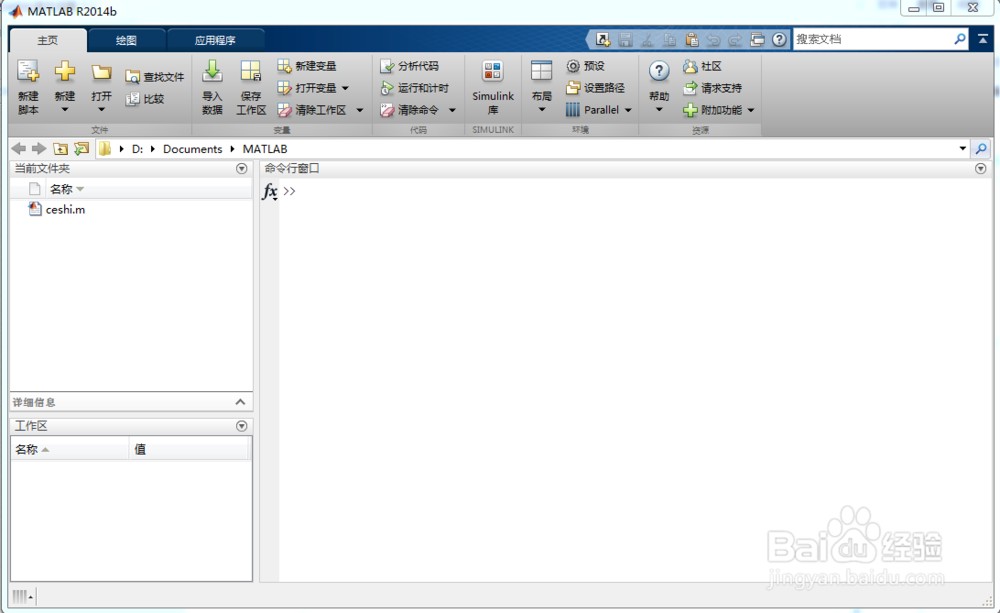Image resolution: width=1000 pixels, height=613 pixels.
Task: Click the MATLAB path segment
Action: tap(265, 149)
